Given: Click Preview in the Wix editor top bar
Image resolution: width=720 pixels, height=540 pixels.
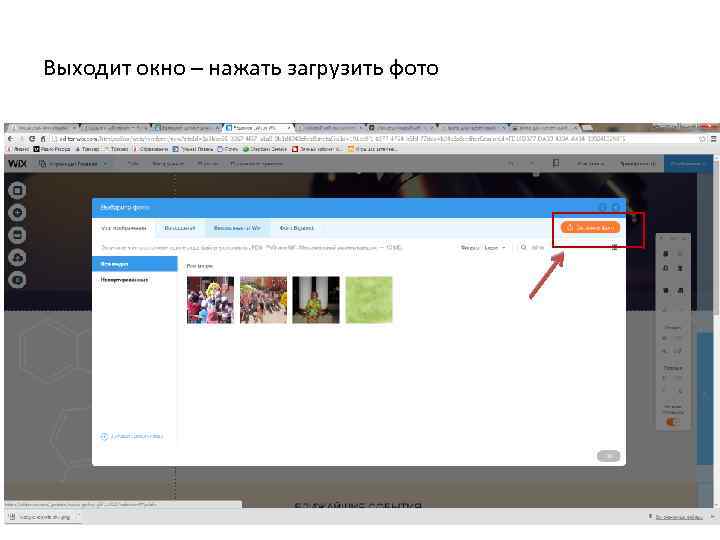Looking at the screenshot, I should pos(637,163).
